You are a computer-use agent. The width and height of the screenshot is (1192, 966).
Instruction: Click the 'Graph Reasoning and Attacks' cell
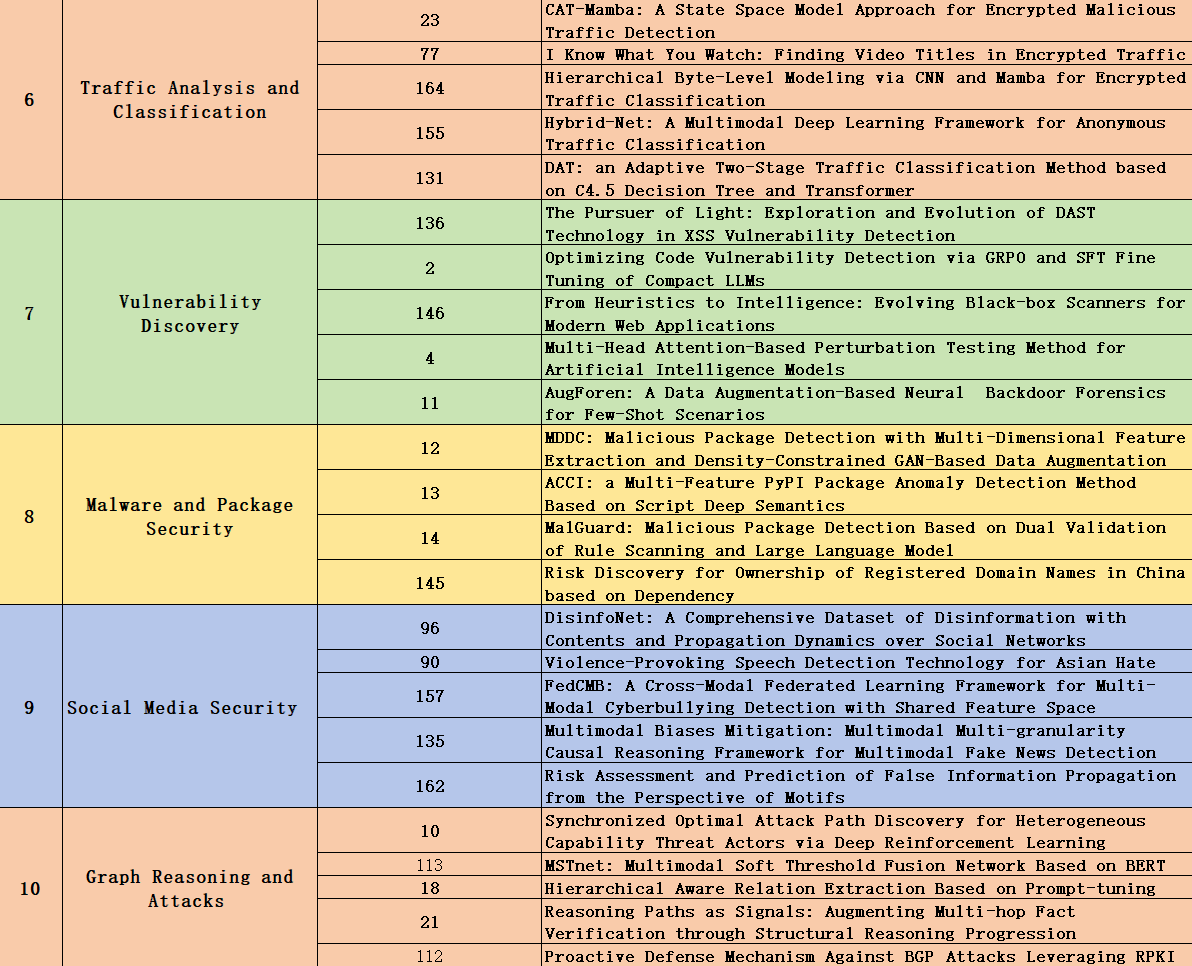pos(190,888)
